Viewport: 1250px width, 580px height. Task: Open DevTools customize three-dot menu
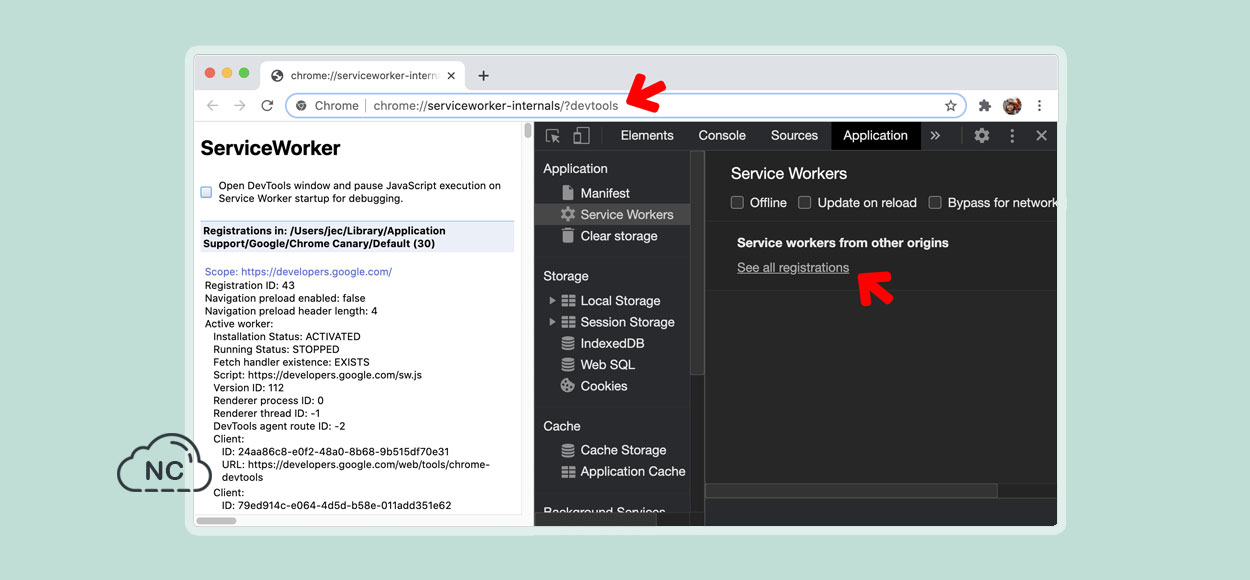[x=1012, y=136]
